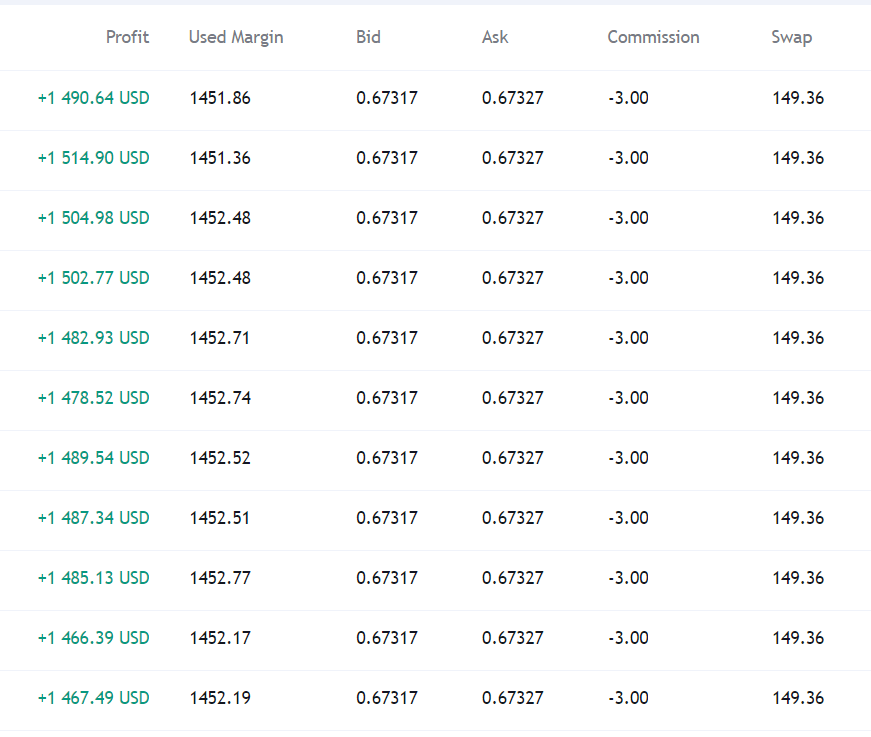
Task: Click used margin value 1452.74
Action: 220,398
